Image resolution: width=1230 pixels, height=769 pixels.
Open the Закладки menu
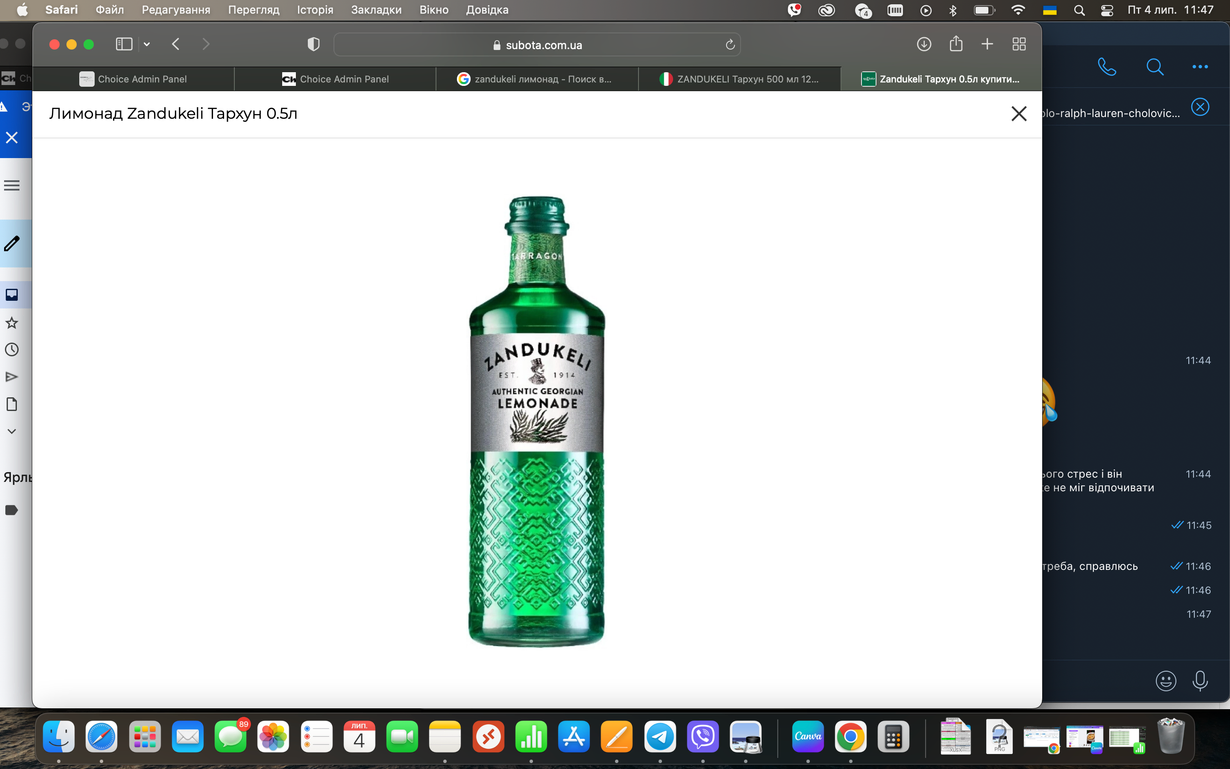pyautogui.click(x=376, y=10)
